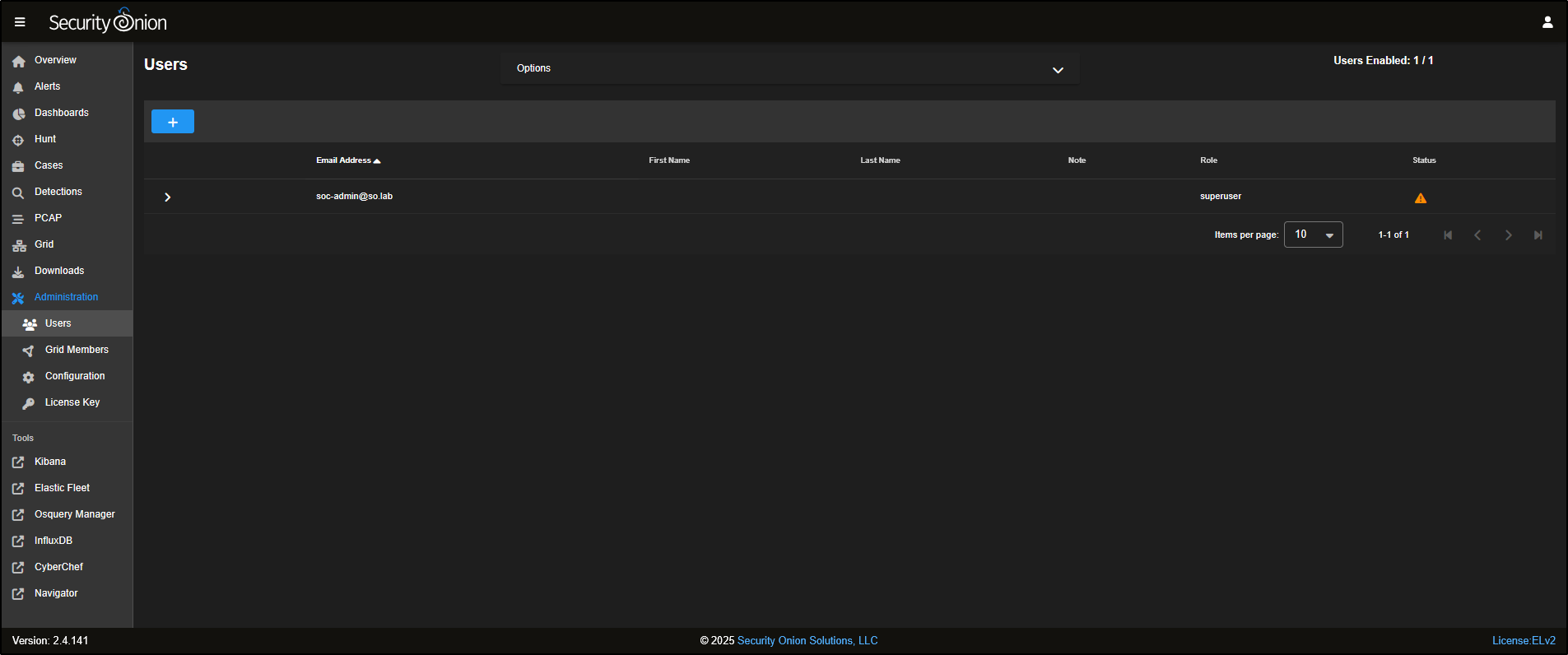Click the hamburger menu icon

point(20,22)
